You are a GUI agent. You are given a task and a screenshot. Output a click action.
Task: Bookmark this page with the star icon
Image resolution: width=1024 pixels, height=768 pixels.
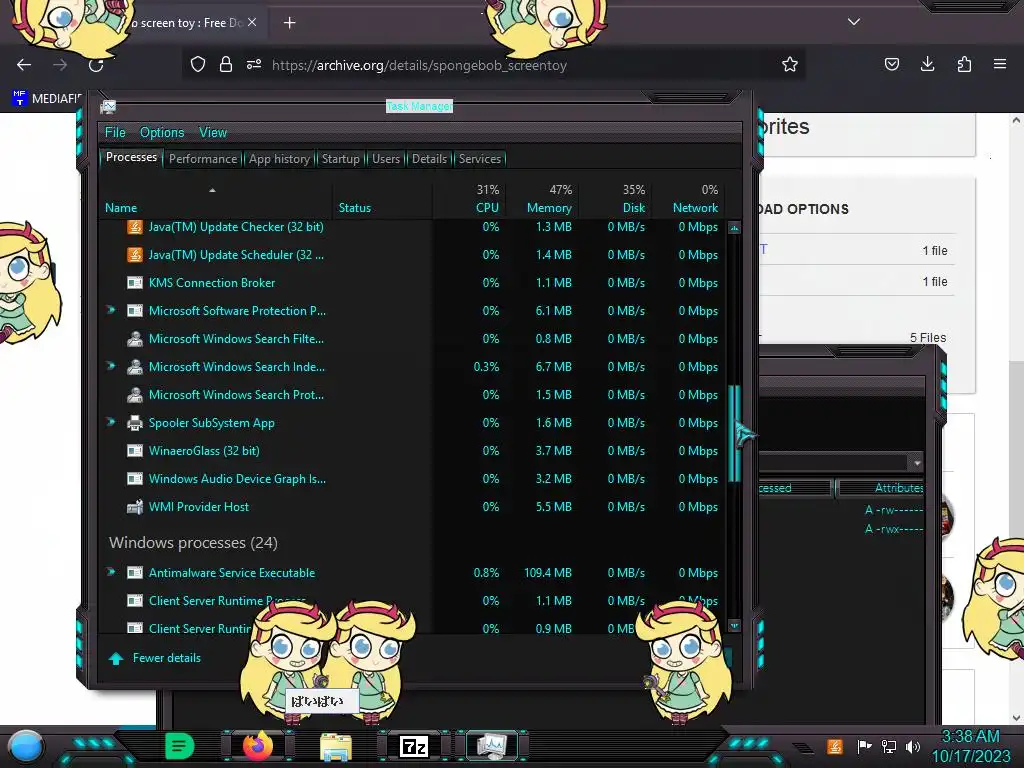(790, 64)
